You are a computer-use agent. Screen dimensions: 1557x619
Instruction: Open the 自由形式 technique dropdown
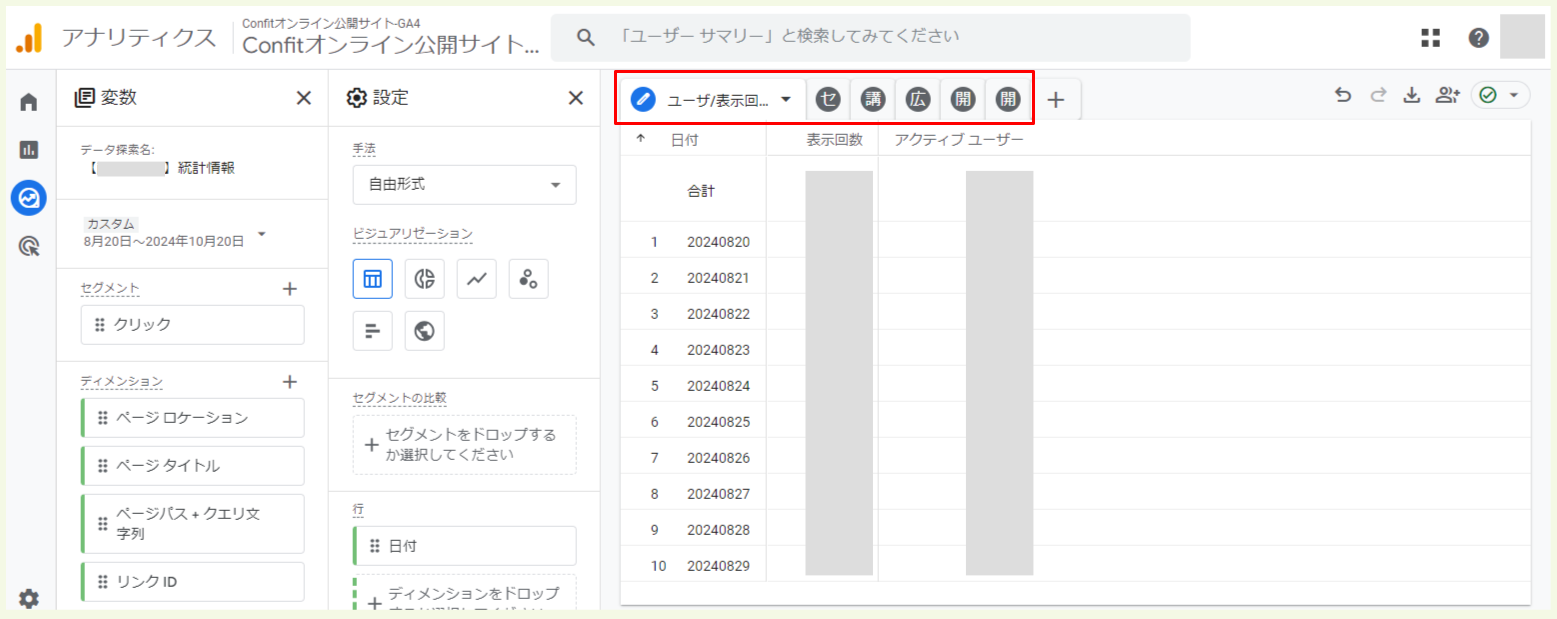coord(463,185)
